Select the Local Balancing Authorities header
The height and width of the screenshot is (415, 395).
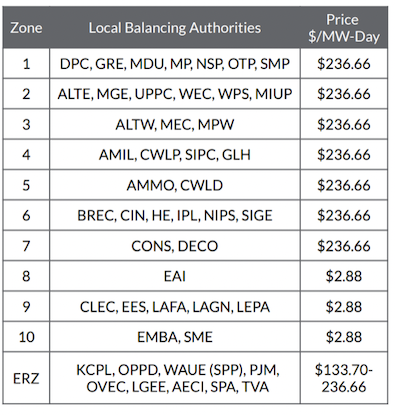[x=175, y=28]
